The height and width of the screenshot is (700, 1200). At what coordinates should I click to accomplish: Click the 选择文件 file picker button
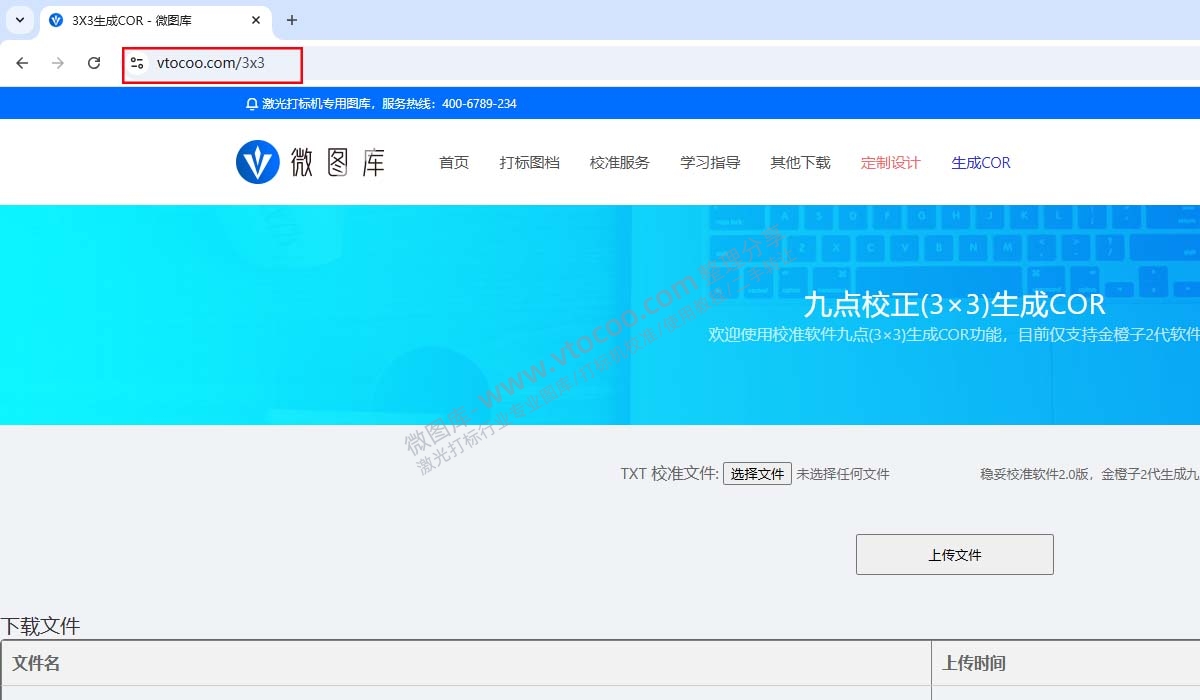(757, 473)
